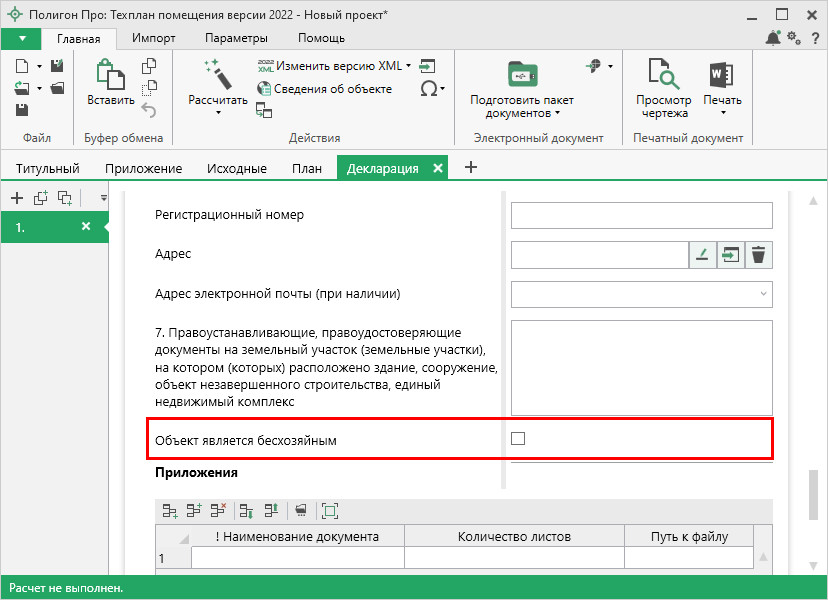Viewport: 828px width, 600px height.
Task: Open the Параметры ribbon tab
Action: pos(236,38)
